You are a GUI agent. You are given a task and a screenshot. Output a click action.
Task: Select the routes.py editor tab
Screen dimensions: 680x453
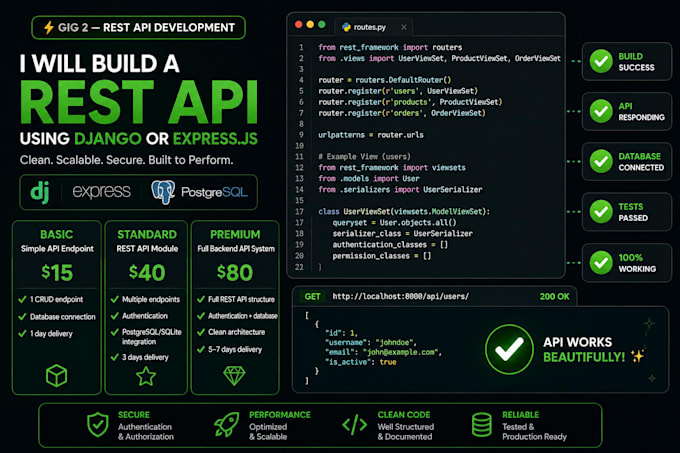(x=373, y=27)
